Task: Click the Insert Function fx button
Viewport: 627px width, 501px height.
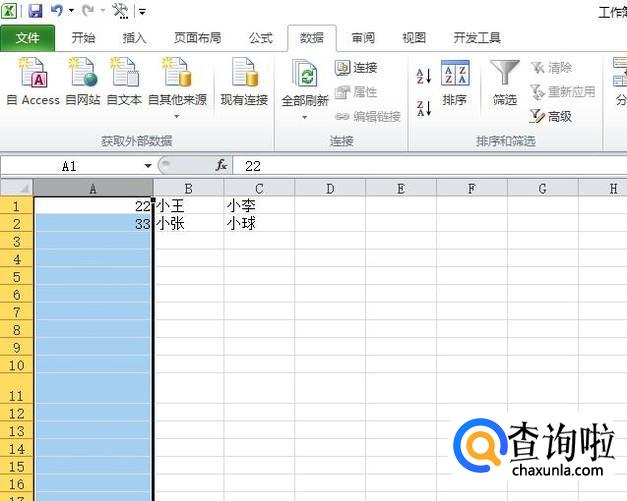Action: [x=222, y=165]
